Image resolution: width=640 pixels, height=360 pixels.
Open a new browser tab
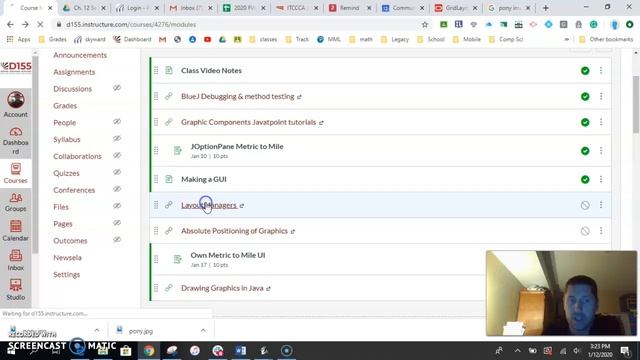tap(546, 8)
